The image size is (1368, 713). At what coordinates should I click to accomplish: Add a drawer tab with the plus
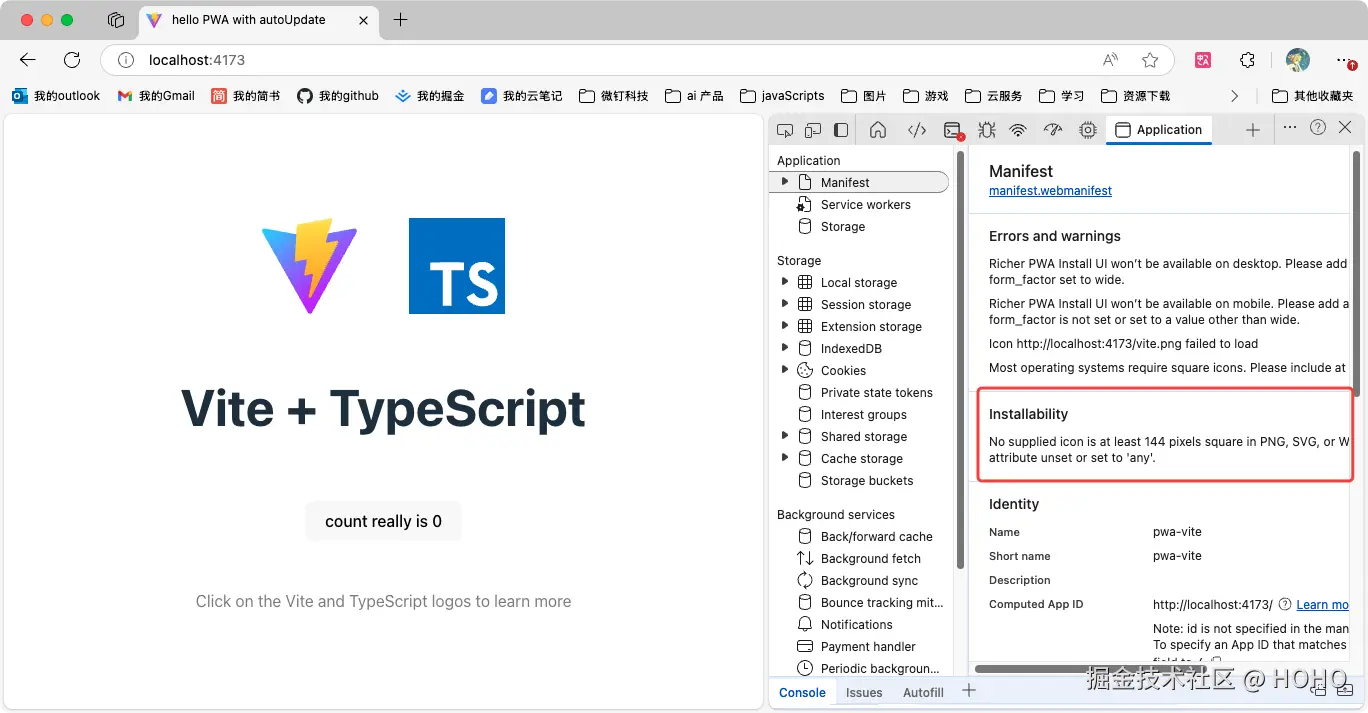coord(968,691)
